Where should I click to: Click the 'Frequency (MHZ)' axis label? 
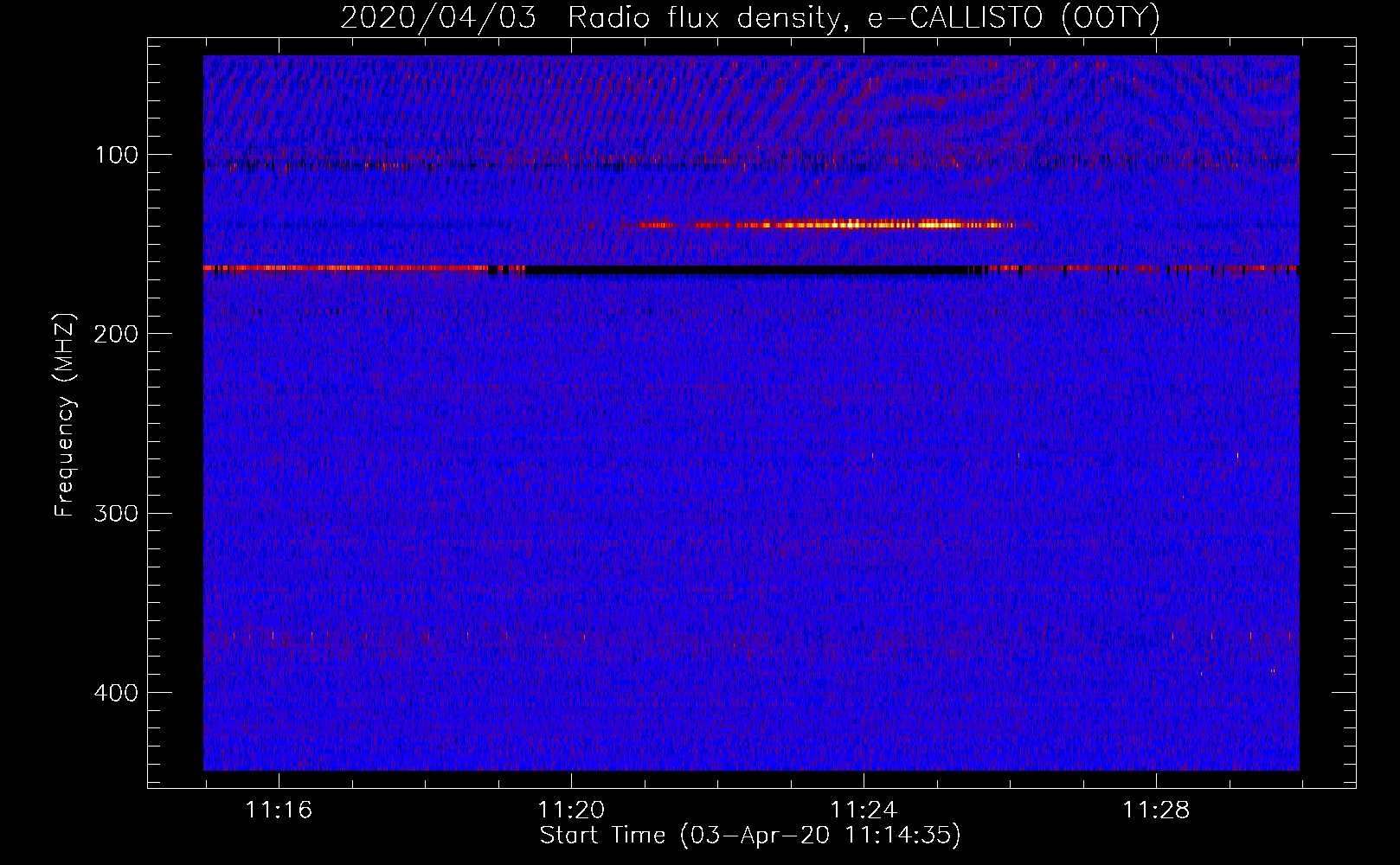65,415
